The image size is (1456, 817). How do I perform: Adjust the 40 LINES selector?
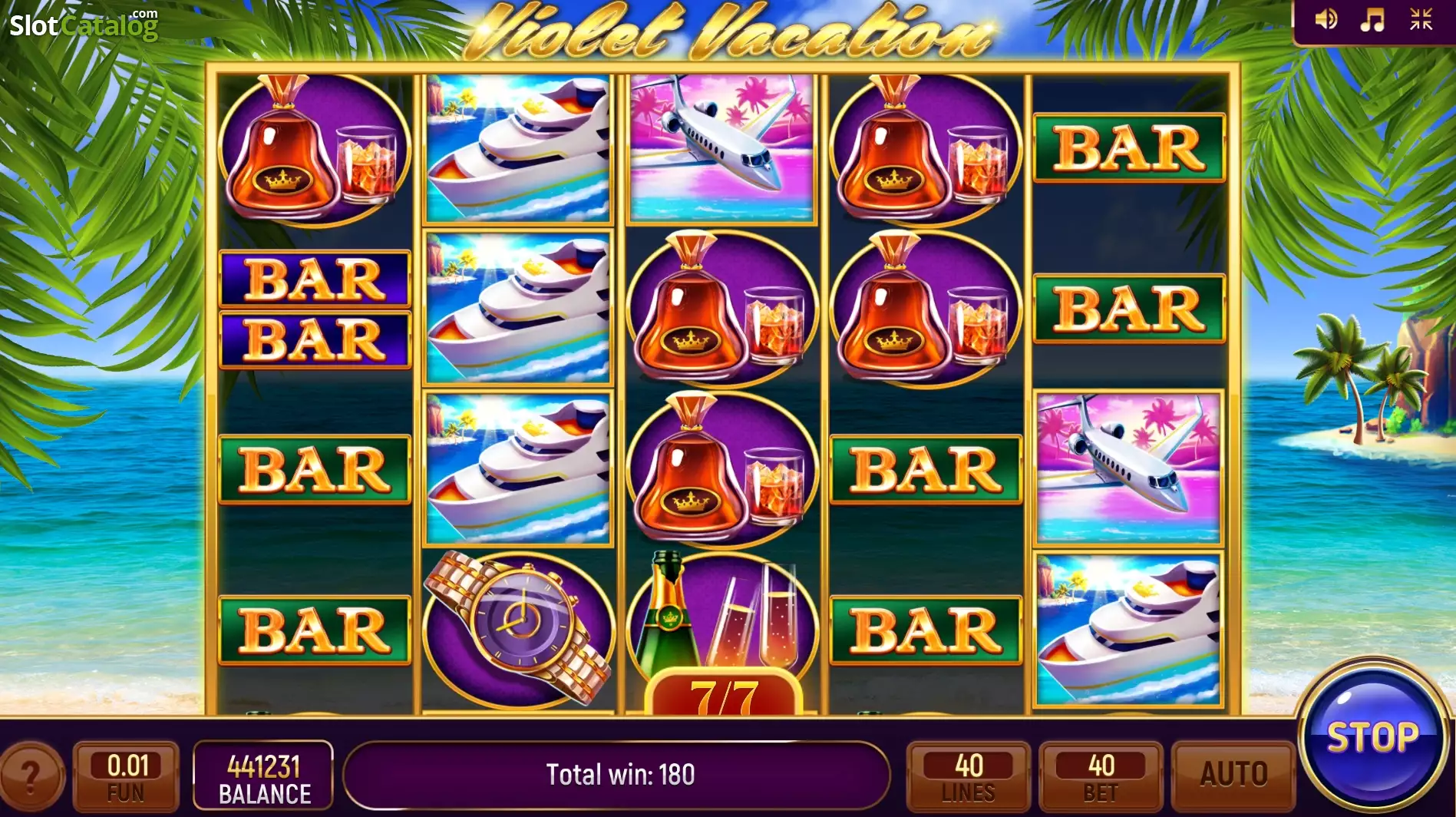click(969, 775)
